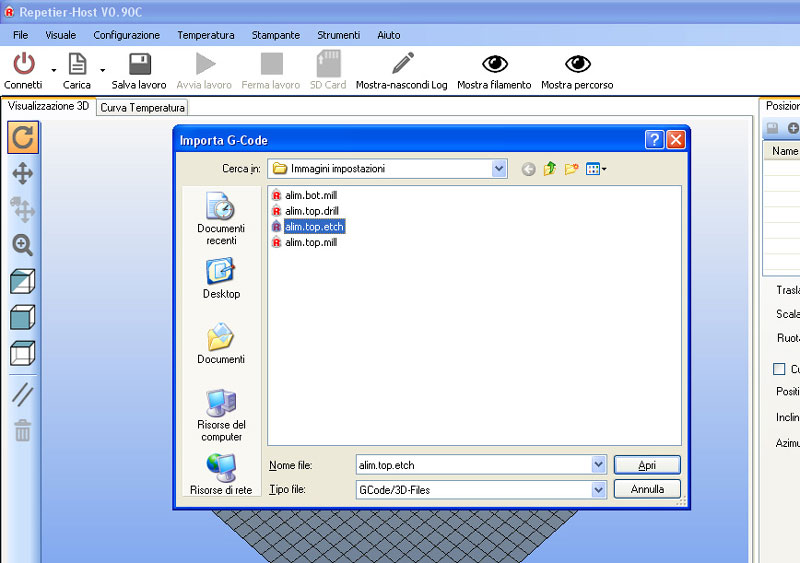The height and width of the screenshot is (563, 800).
Task: Select the move object tool
Action: [x=23, y=209]
